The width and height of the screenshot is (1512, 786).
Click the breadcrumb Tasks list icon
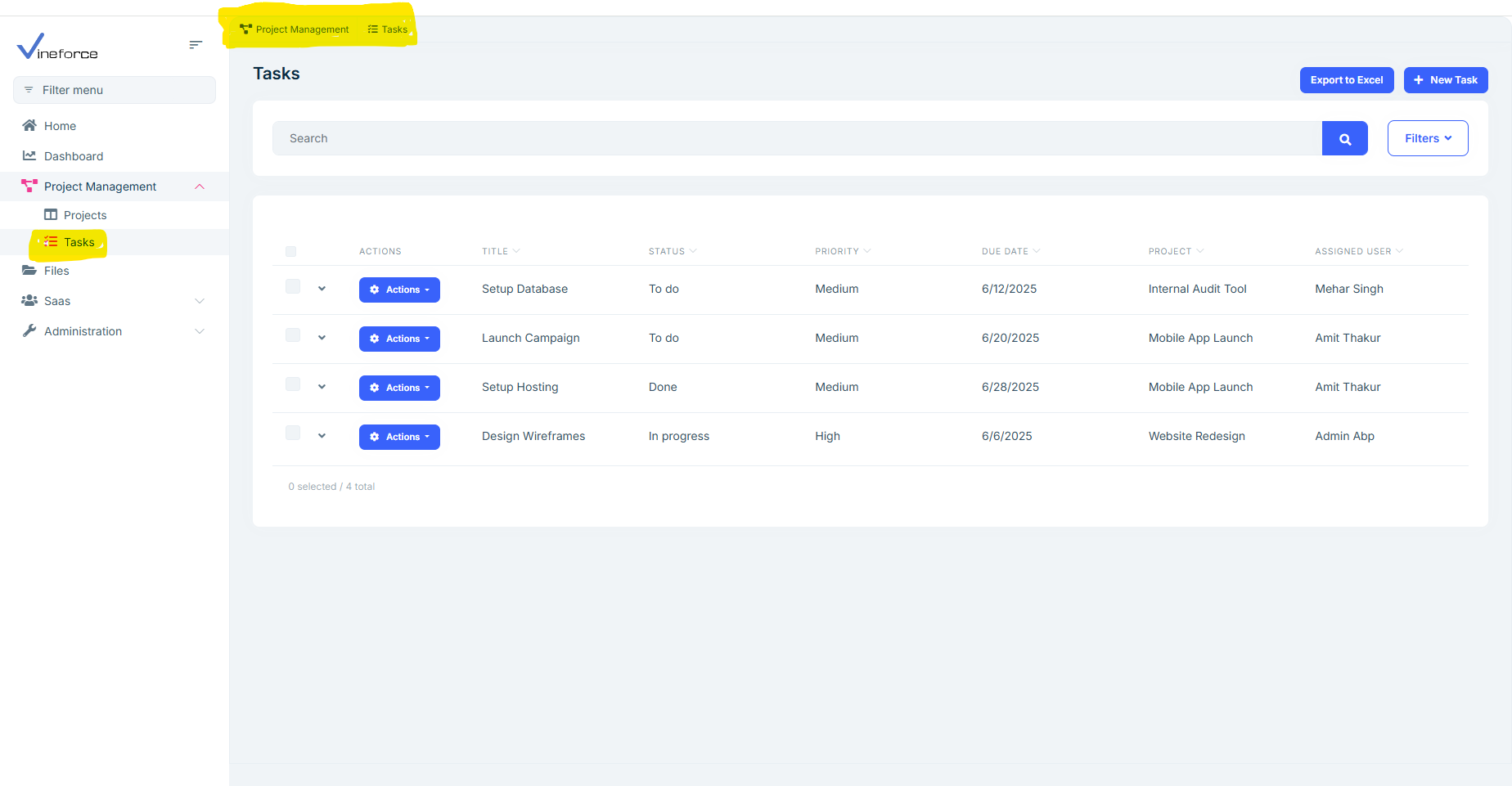(x=373, y=29)
